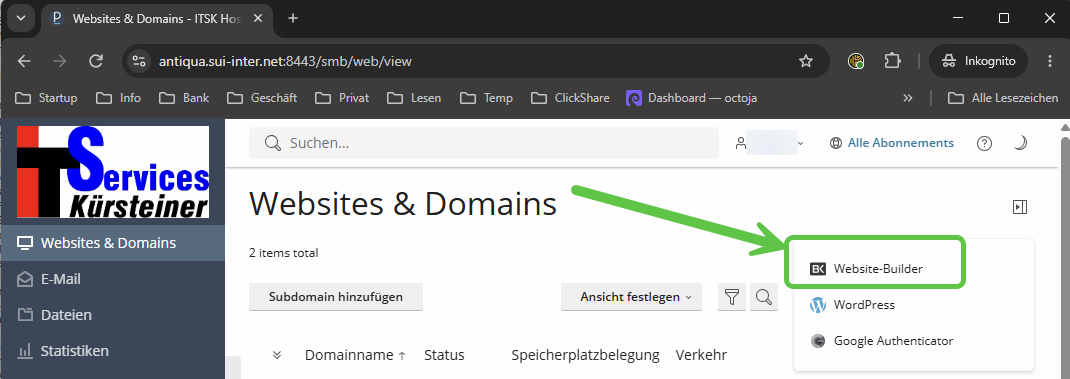Viewport: 1070px width, 379px height.
Task: Bookmark this page with star icon
Action: (x=806, y=61)
